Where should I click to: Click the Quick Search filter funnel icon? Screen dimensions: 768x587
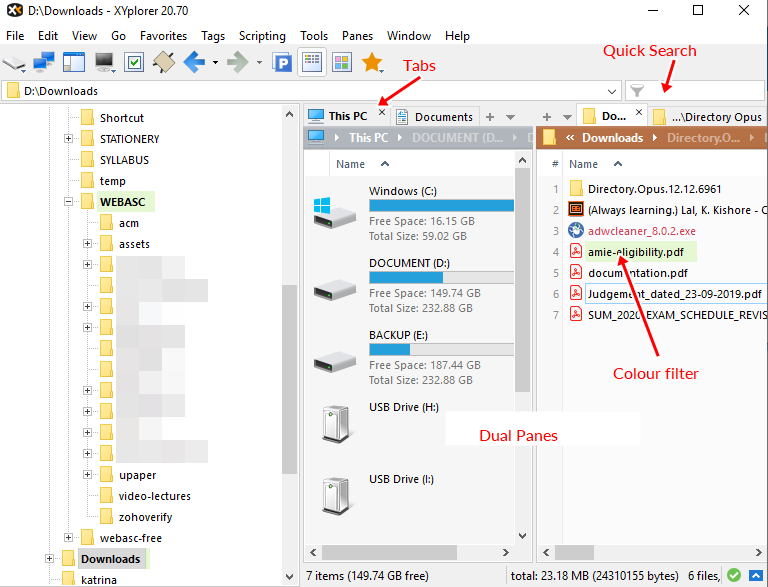(x=637, y=91)
